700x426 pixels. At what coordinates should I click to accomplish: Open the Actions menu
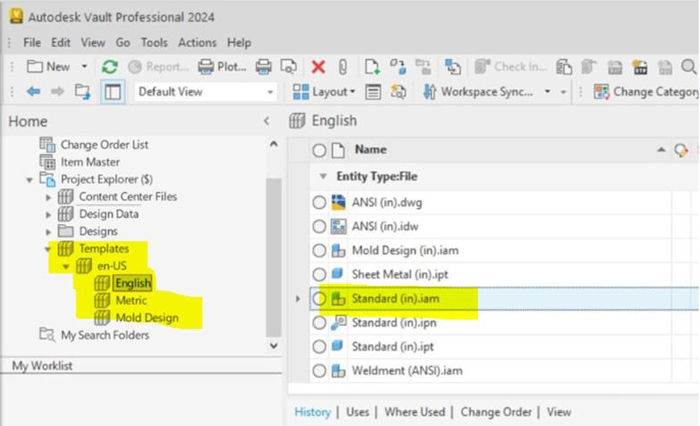coord(197,42)
